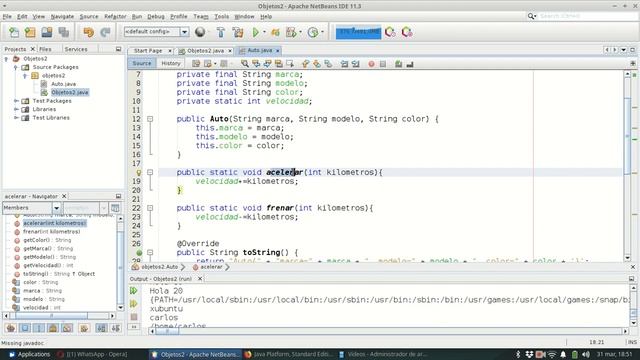Toggle Show Static Members filter in Navigator
Image resolution: width=640 pixels, height=360 pixels.
pos(39,328)
